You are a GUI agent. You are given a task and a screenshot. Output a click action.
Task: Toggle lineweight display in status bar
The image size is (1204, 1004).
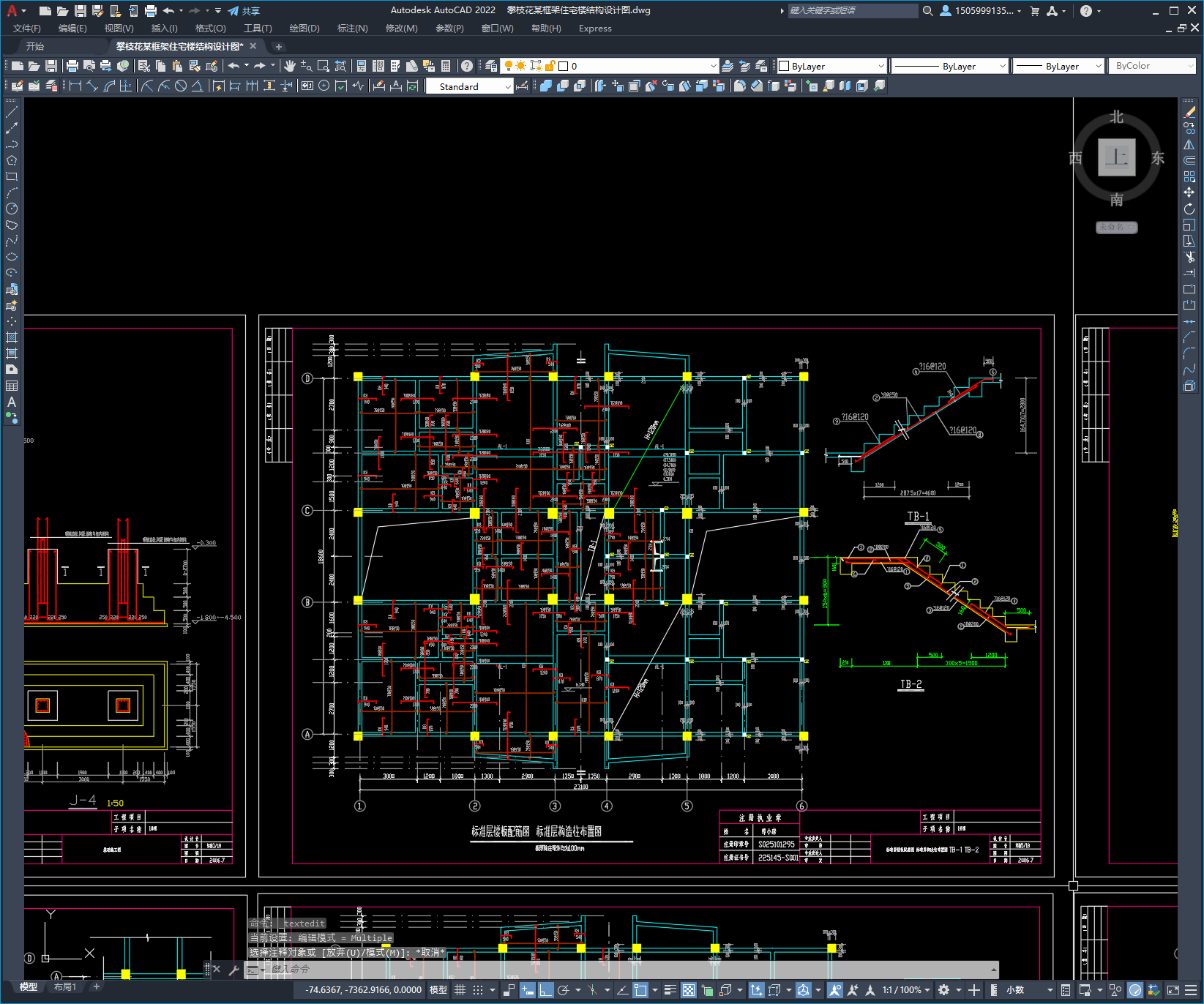[670, 990]
